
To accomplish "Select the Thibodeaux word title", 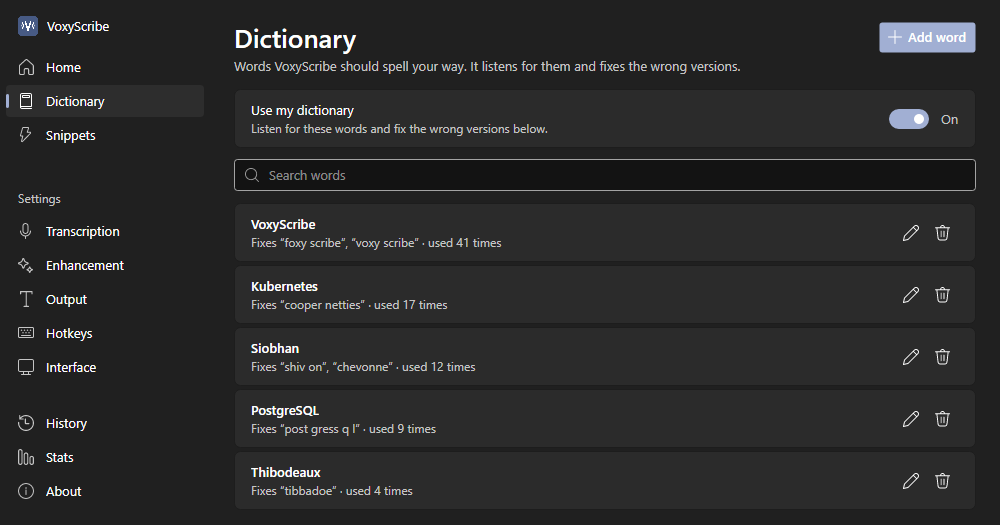I will click(285, 472).
